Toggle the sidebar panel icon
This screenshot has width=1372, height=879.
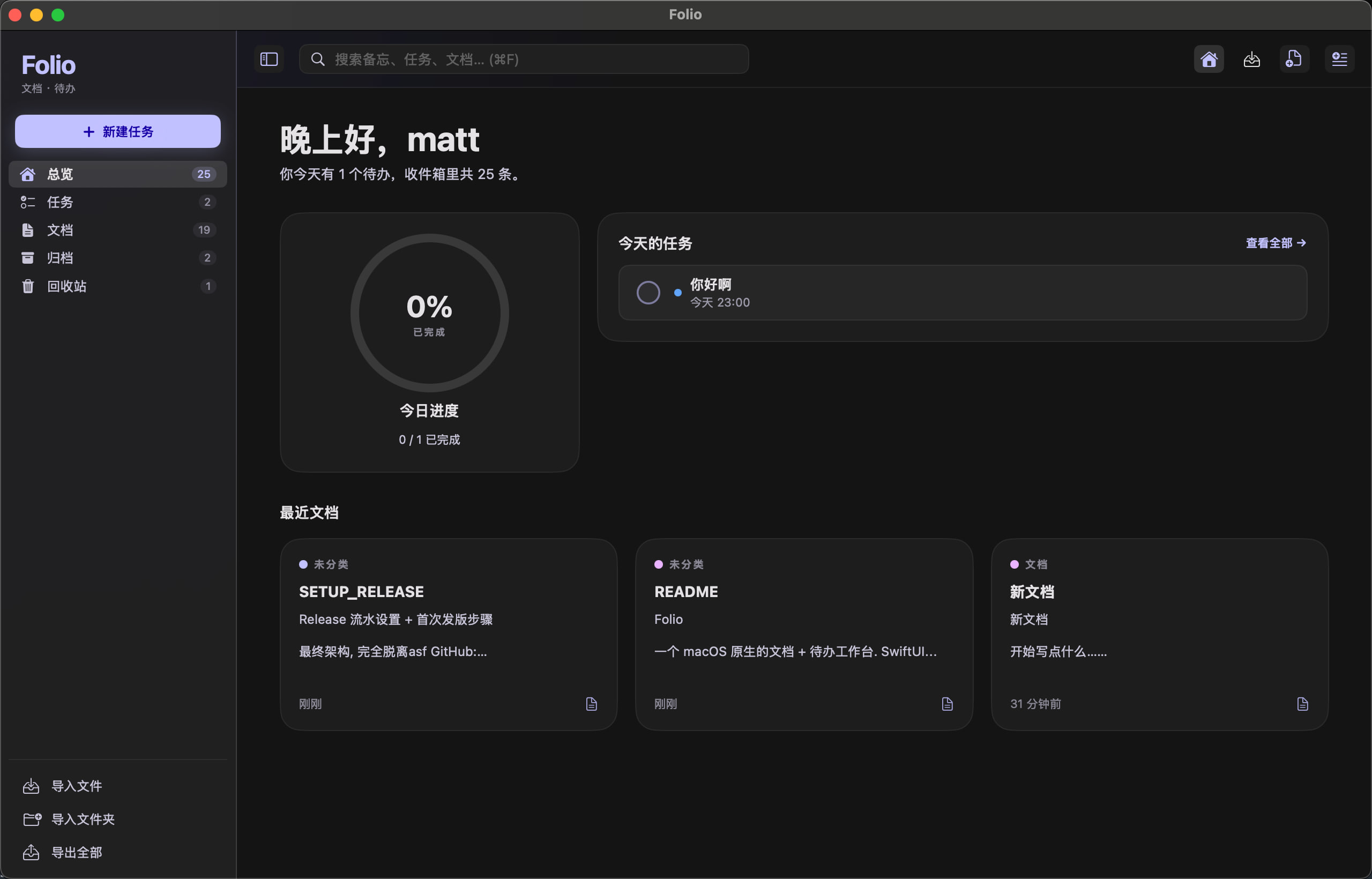(269, 59)
